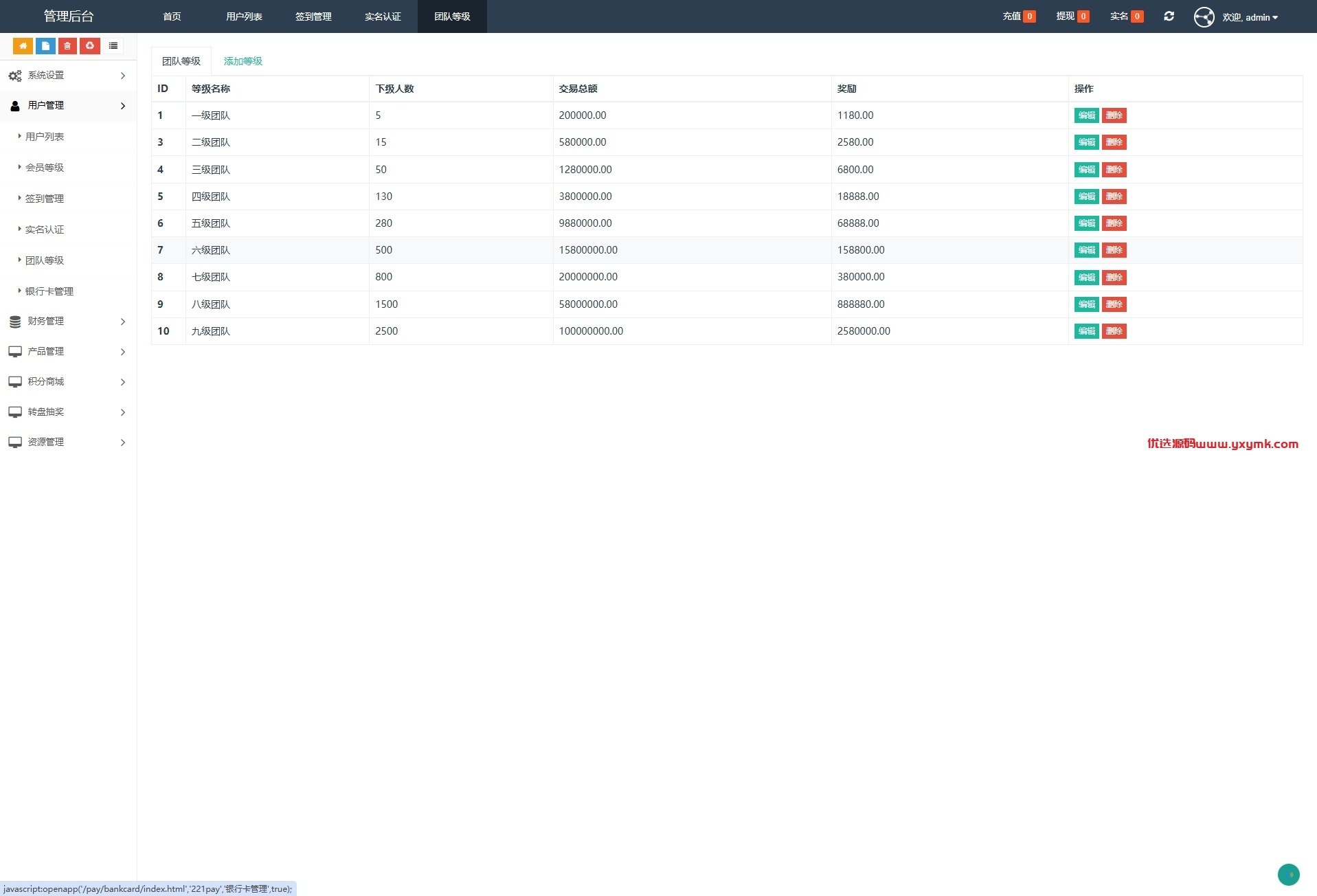Expand the 财务管理 sidebar section

tap(68, 322)
